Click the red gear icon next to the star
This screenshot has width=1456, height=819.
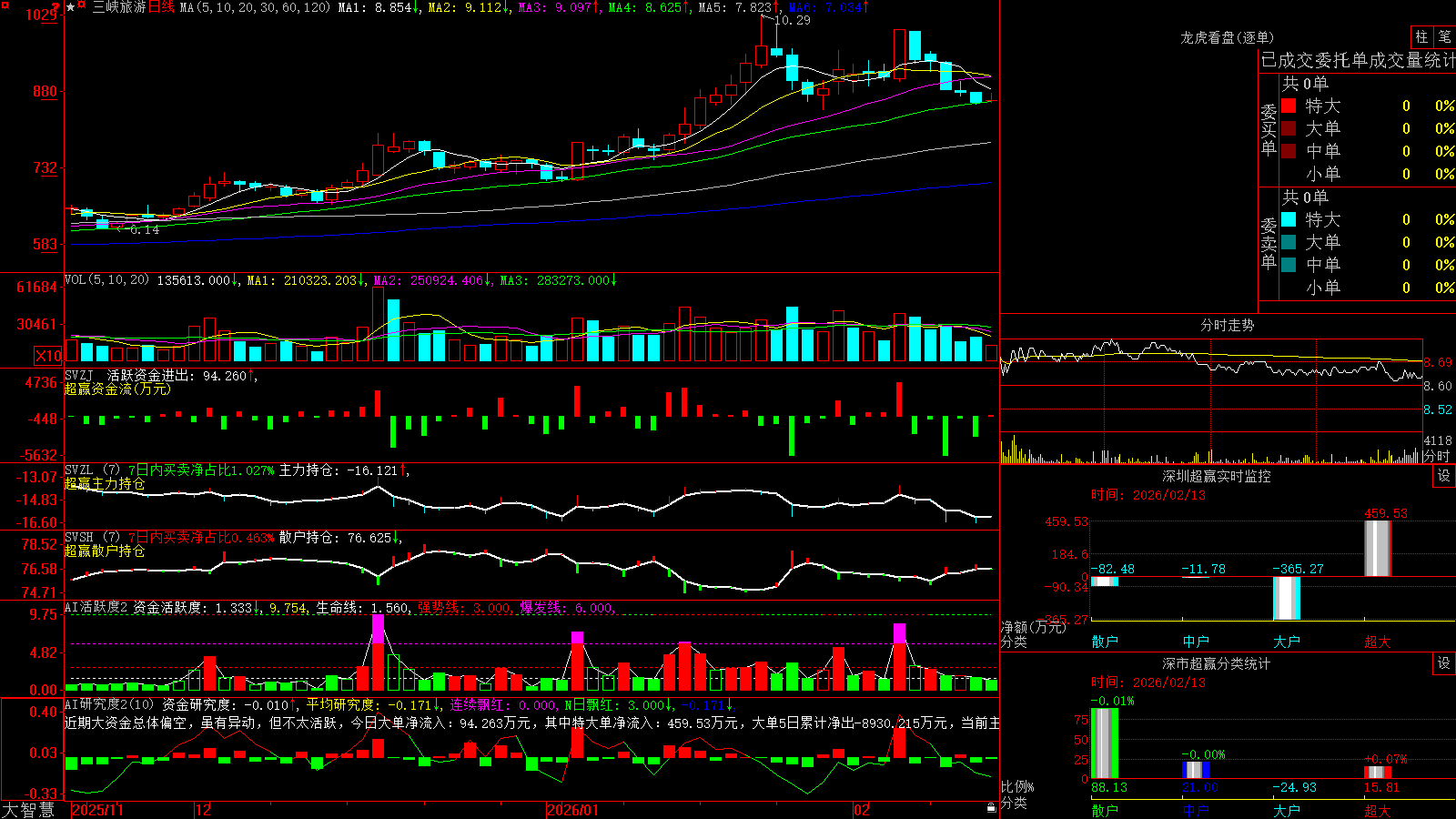82,6
